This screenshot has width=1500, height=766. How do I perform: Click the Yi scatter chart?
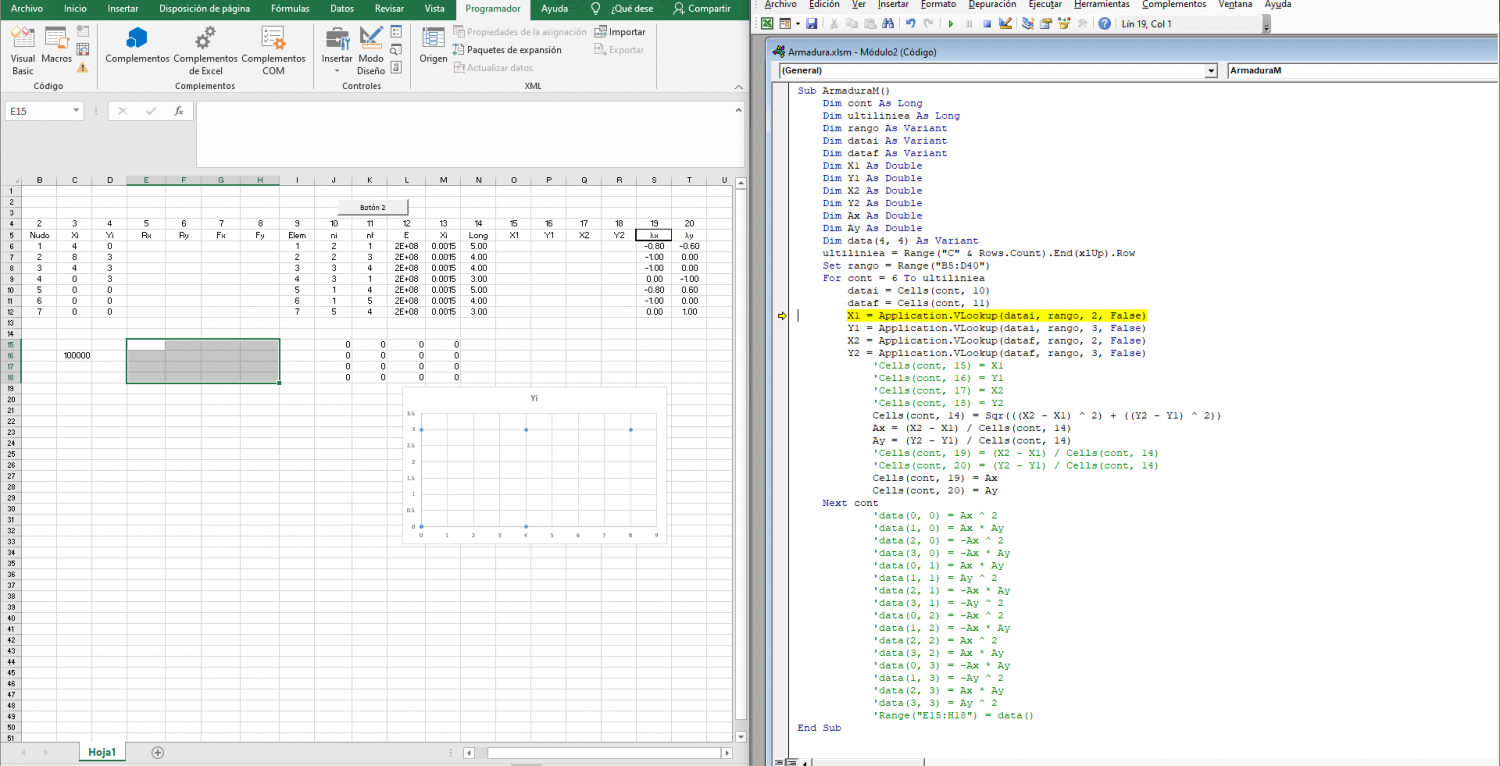[534, 465]
